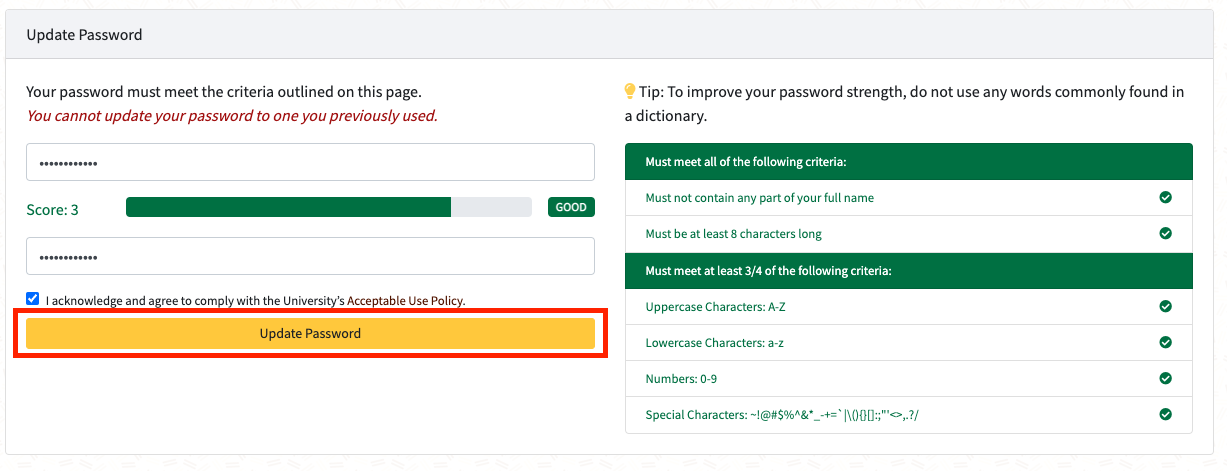Click the password strength progress bar
The width and height of the screenshot is (1227, 471).
click(328, 208)
